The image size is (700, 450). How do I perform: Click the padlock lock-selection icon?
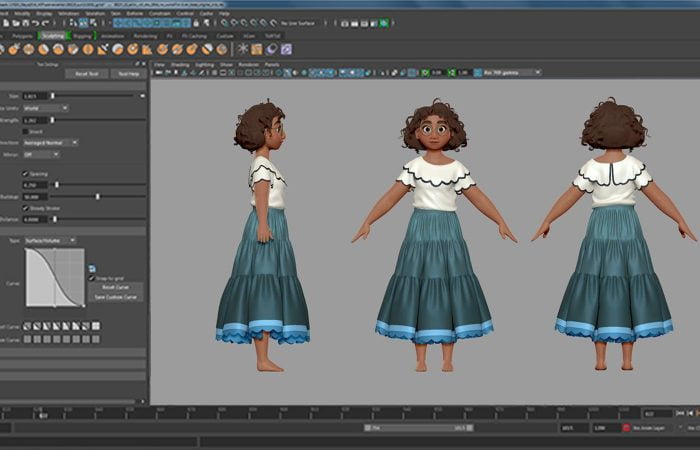click(x=196, y=23)
